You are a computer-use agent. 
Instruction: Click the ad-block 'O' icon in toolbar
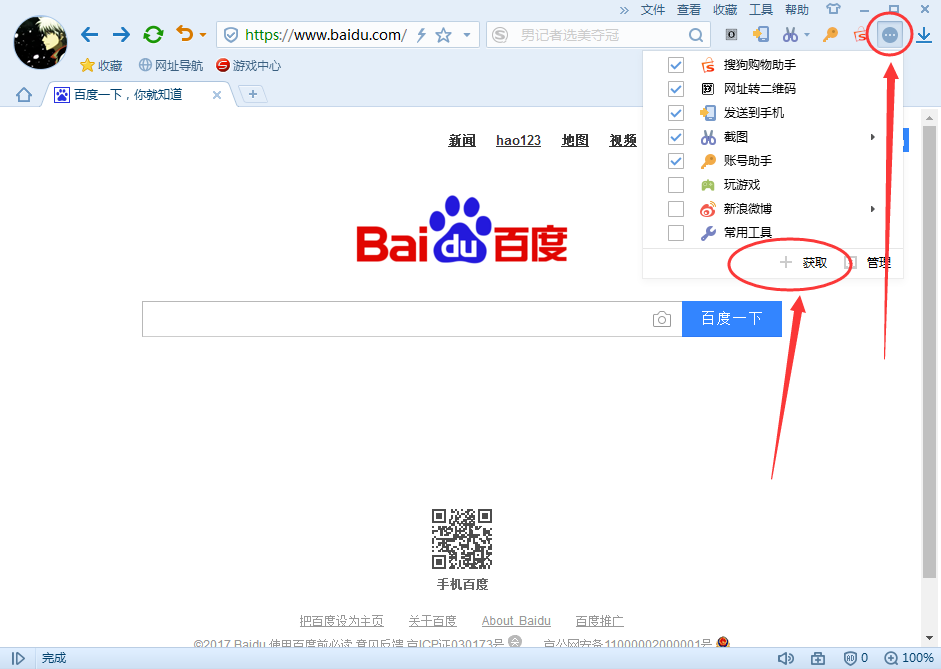(731, 34)
